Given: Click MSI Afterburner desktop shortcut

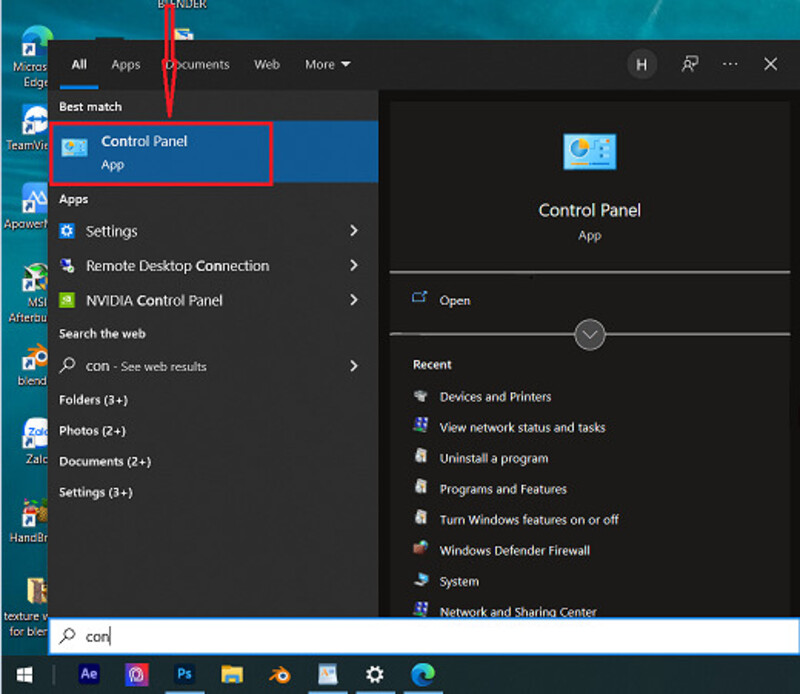Looking at the screenshot, I should pos(28,292).
